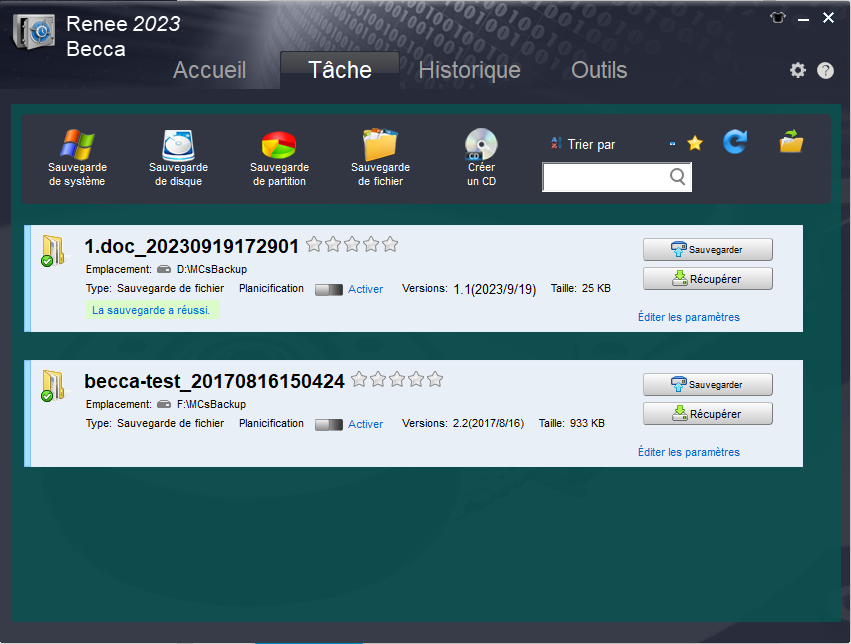Image resolution: width=851 pixels, height=644 pixels.
Task: Click Récupérer button for becca-test task
Action: tap(707, 413)
